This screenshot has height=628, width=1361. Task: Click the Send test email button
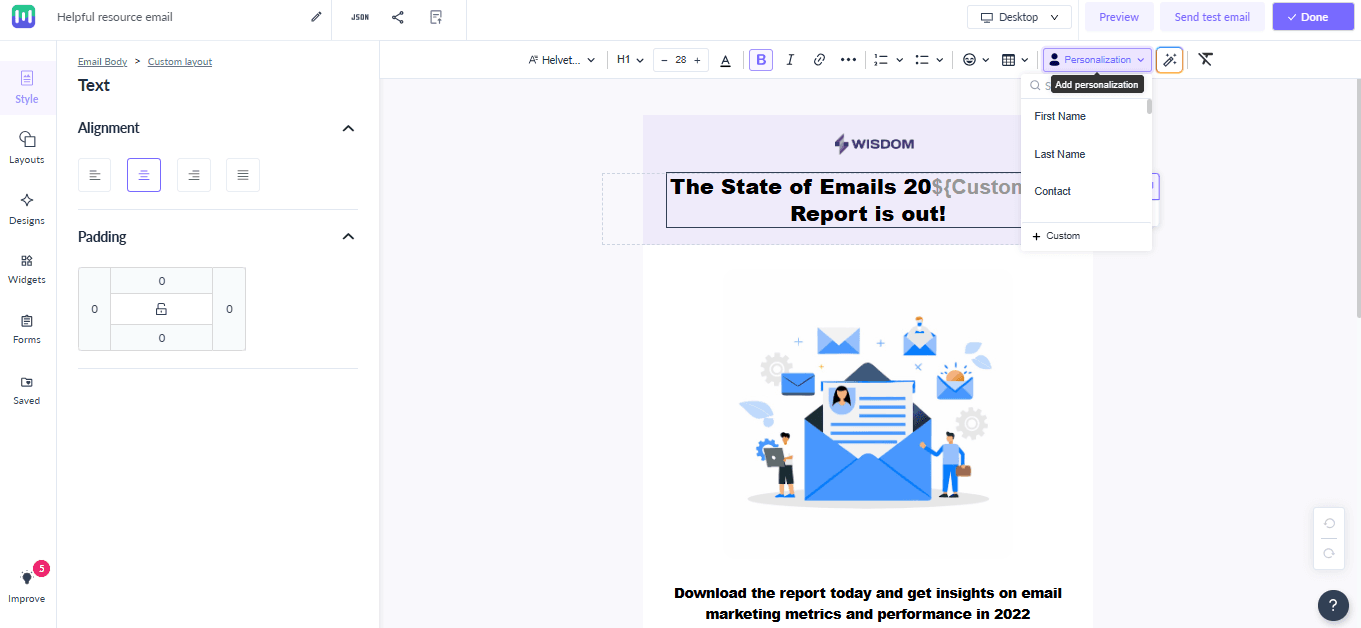point(1212,17)
